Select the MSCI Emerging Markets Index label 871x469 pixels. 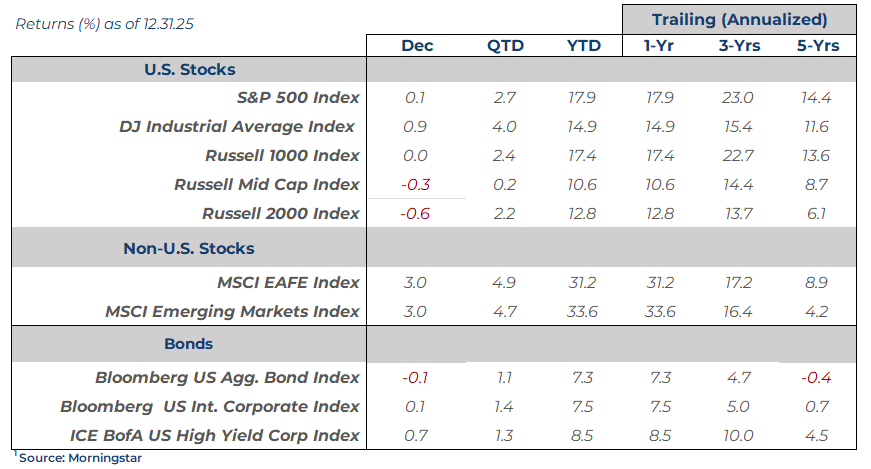(233, 311)
